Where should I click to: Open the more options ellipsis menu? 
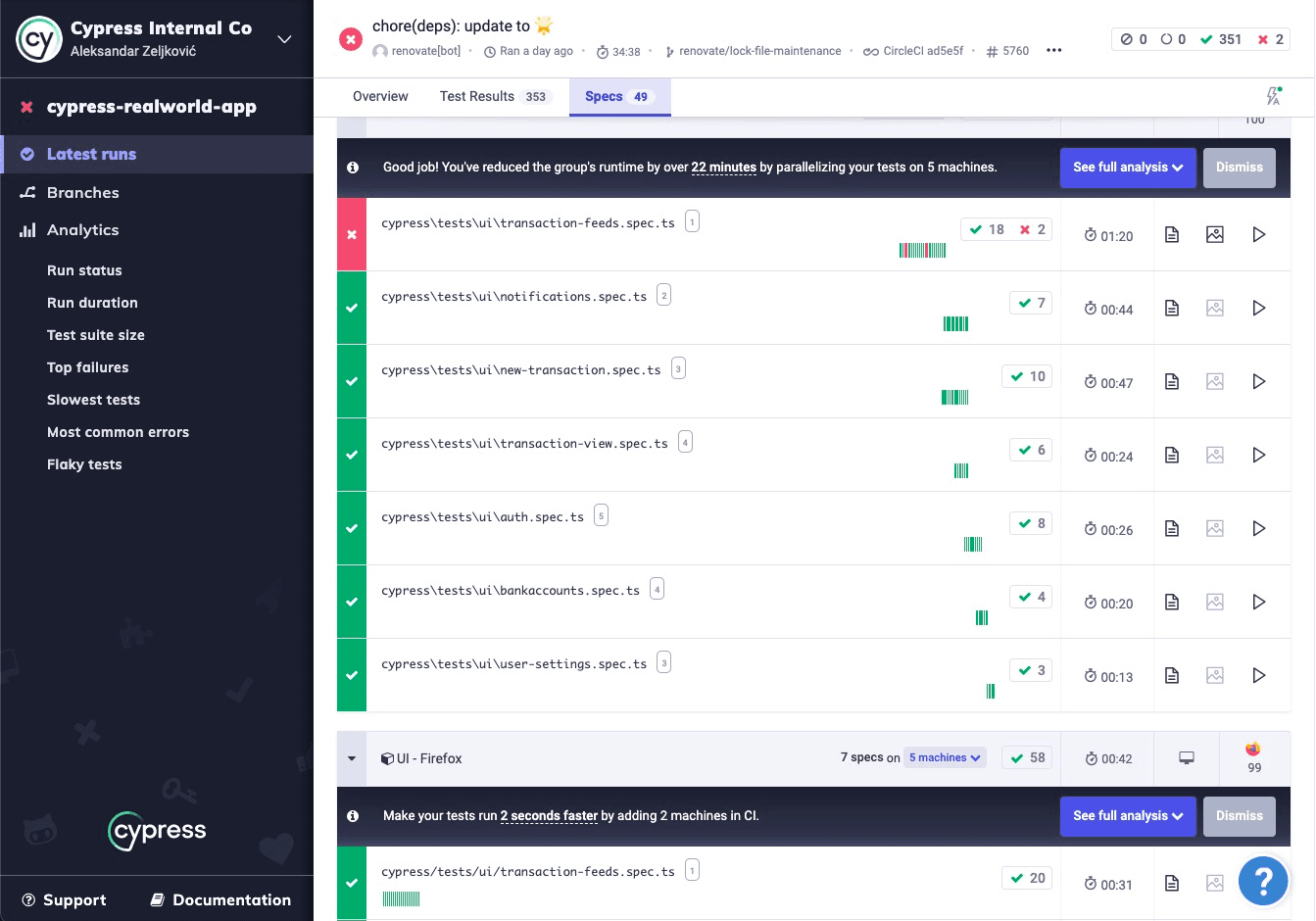[1054, 51]
